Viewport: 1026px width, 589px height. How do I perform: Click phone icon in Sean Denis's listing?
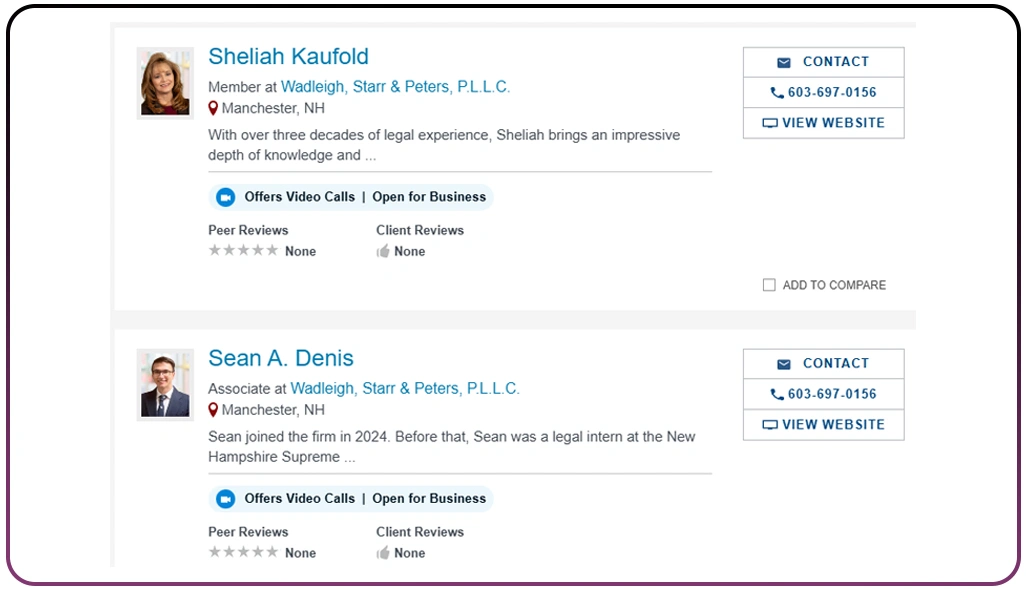(777, 395)
